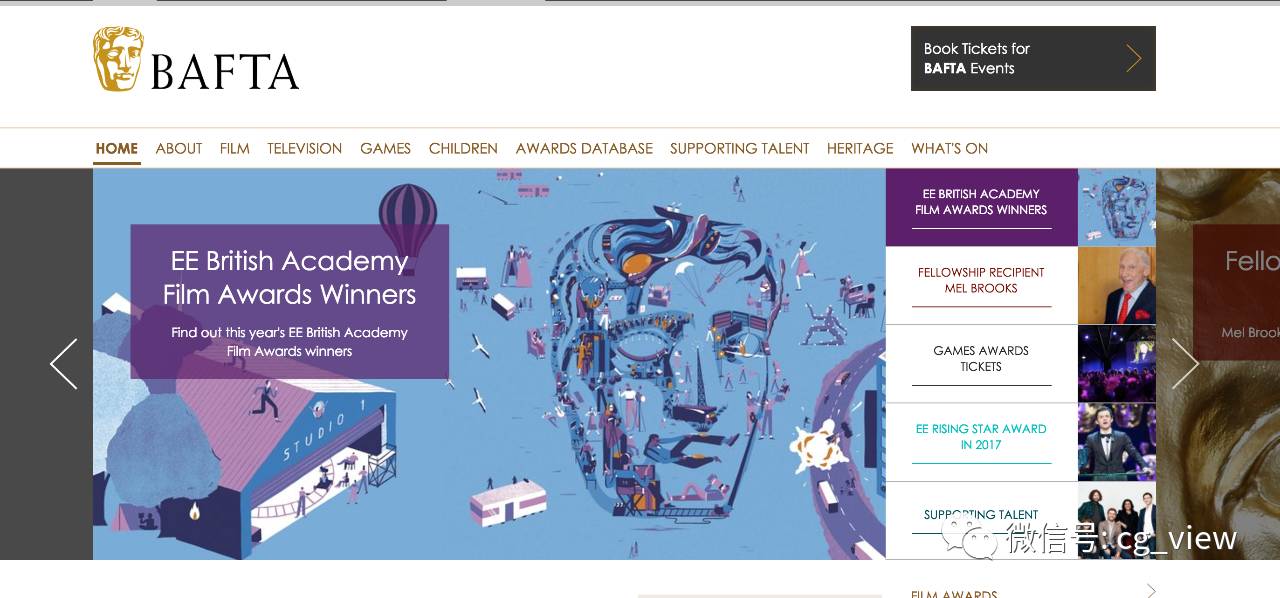The height and width of the screenshot is (598, 1280).
Task: Select Fellowship Recipient Mel Brooks slide
Action: [x=981, y=286]
